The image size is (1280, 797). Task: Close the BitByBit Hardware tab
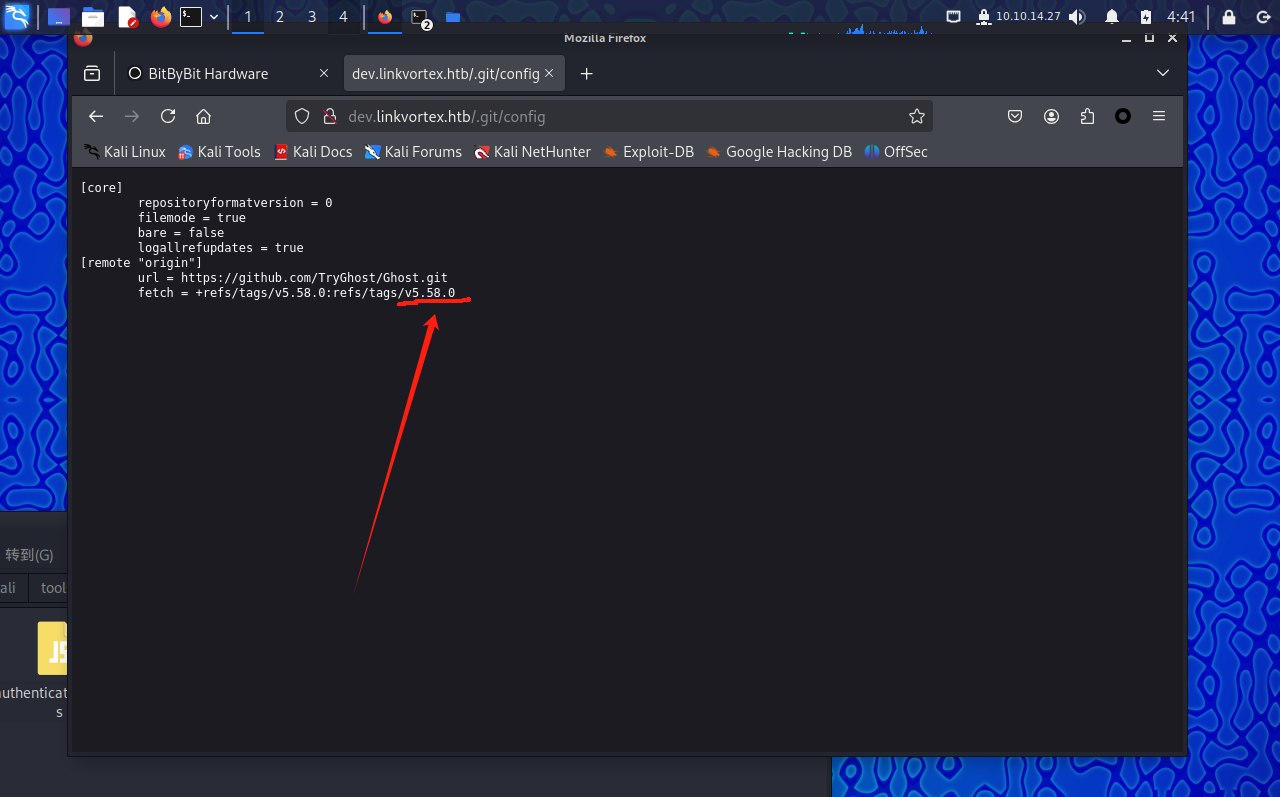tap(324, 74)
